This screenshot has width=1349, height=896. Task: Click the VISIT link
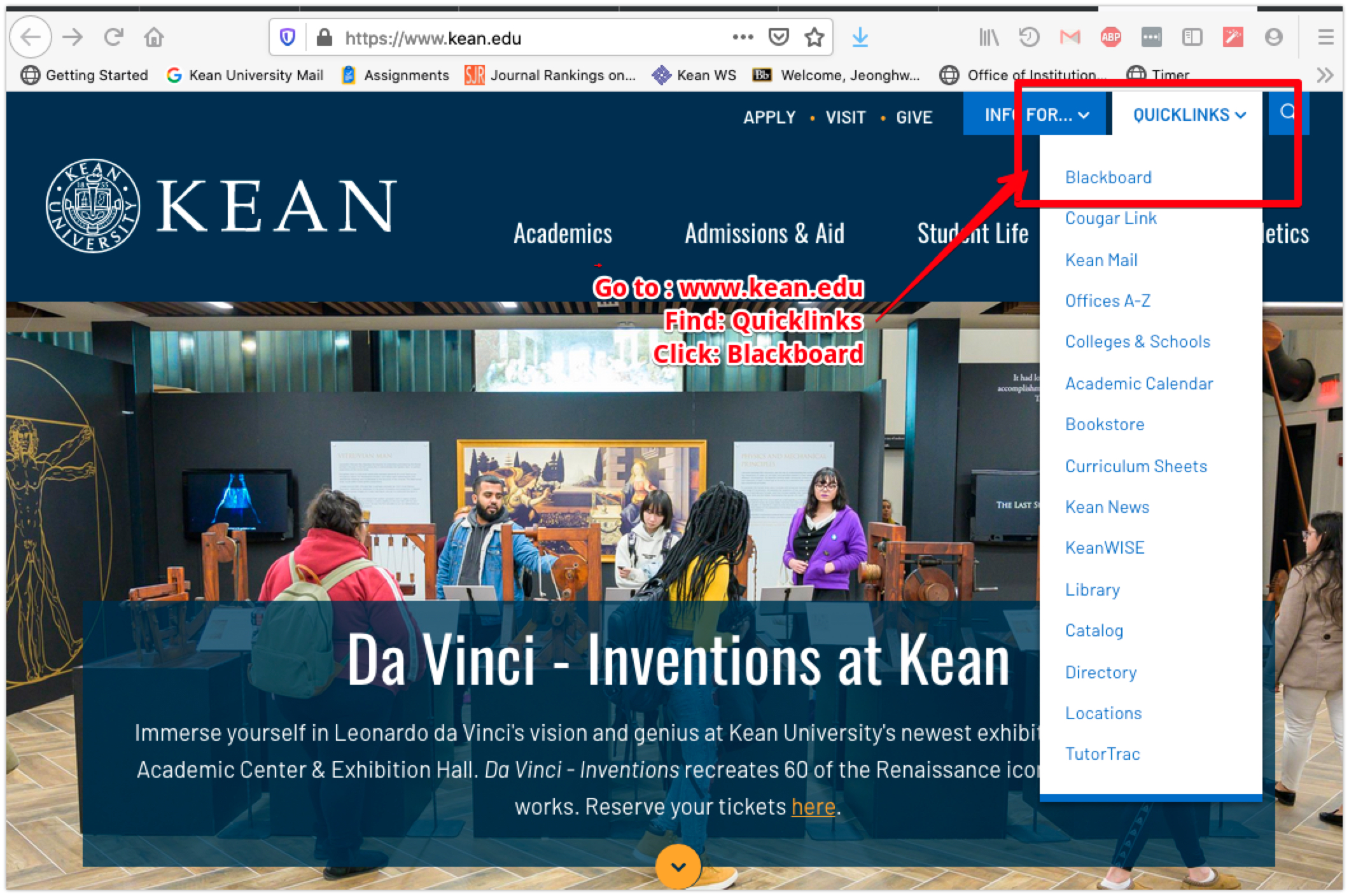(x=845, y=117)
